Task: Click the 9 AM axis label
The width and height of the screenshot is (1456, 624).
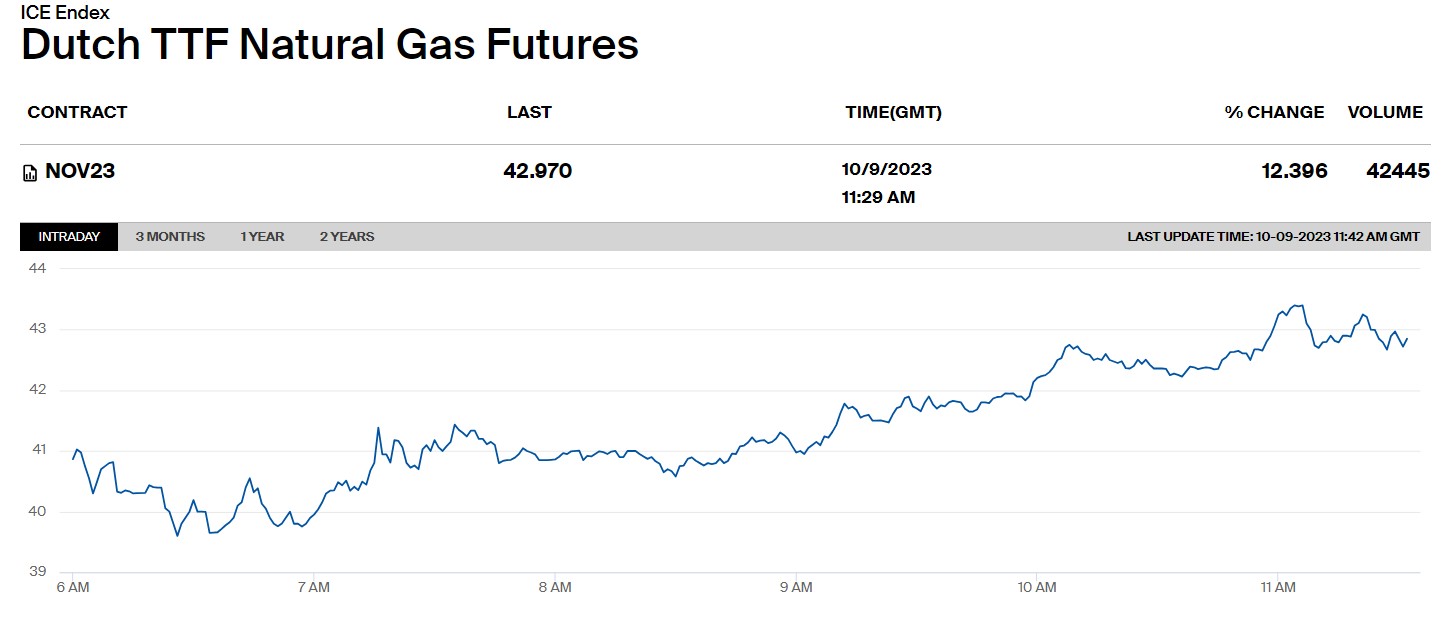Action: coord(796,587)
